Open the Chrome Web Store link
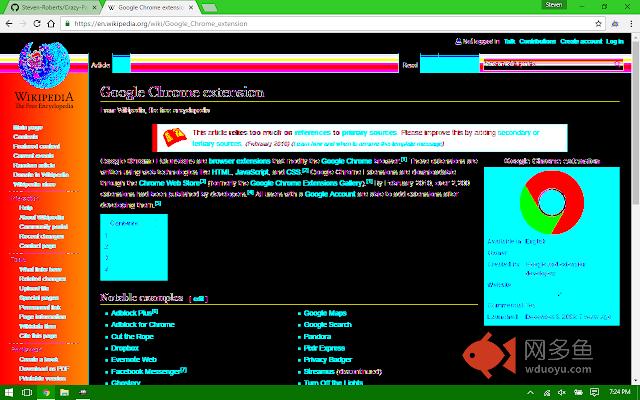 pyautogui.click(x=169, y=183)
